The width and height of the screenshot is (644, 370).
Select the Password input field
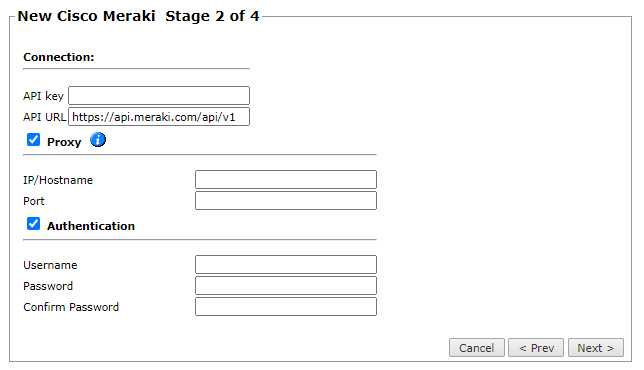[x=286, y=285]
